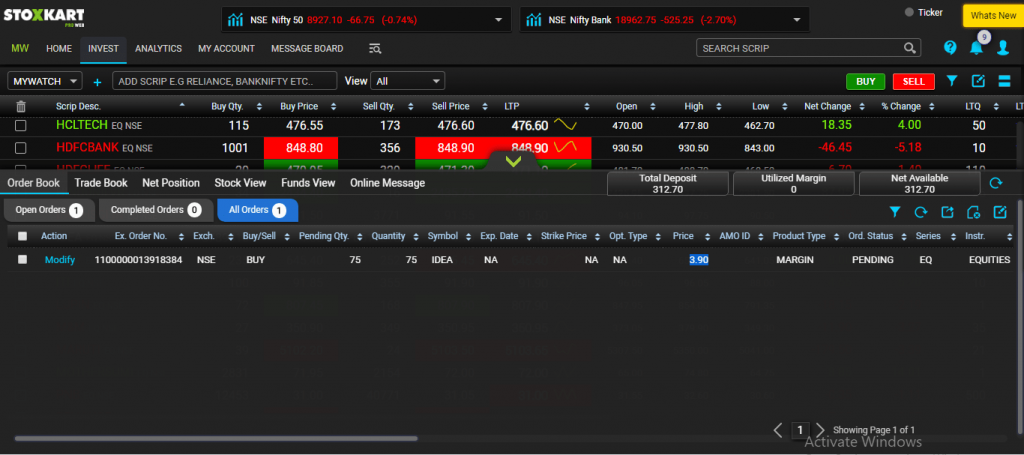The image size is (1024, 455).
Task: Open the Online Message tab
Action: (x=387, y=183)
